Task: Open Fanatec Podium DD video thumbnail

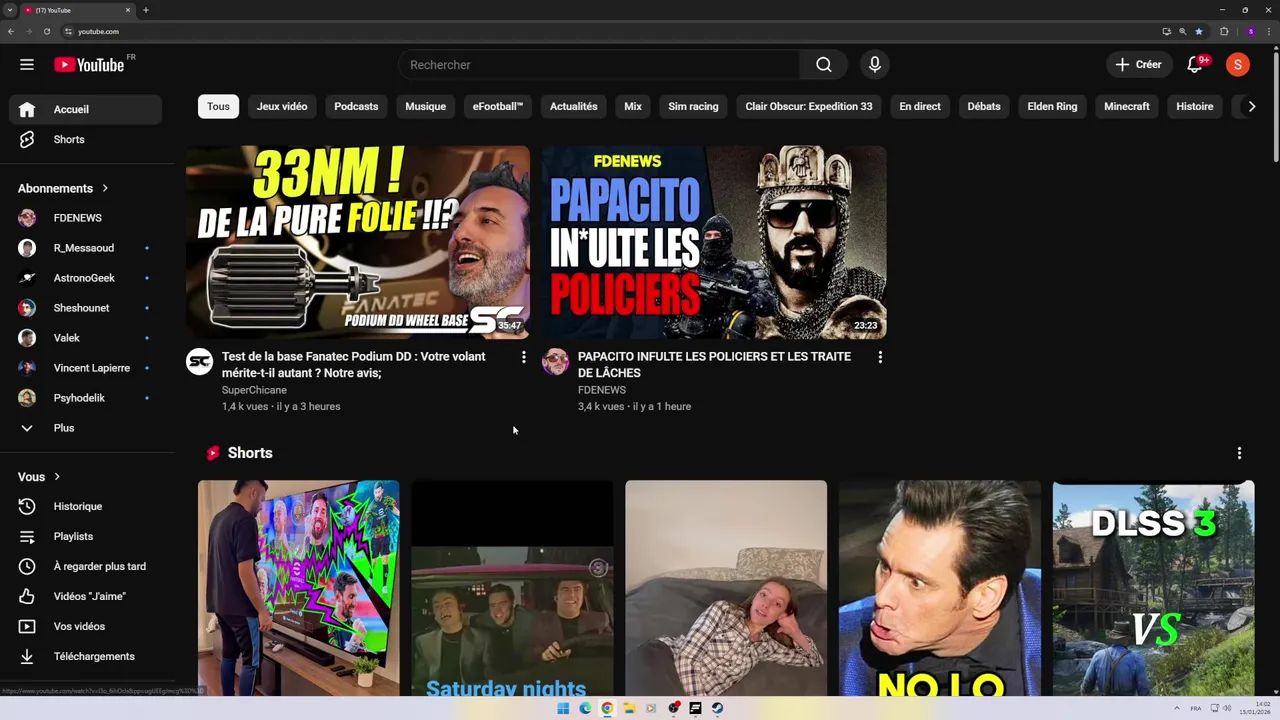Action: (358, 242)
